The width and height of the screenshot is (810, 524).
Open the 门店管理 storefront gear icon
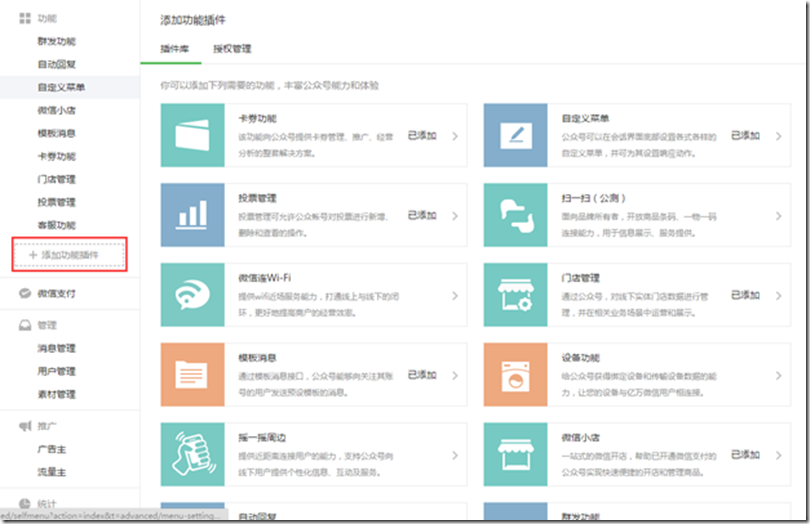(515, 295)
